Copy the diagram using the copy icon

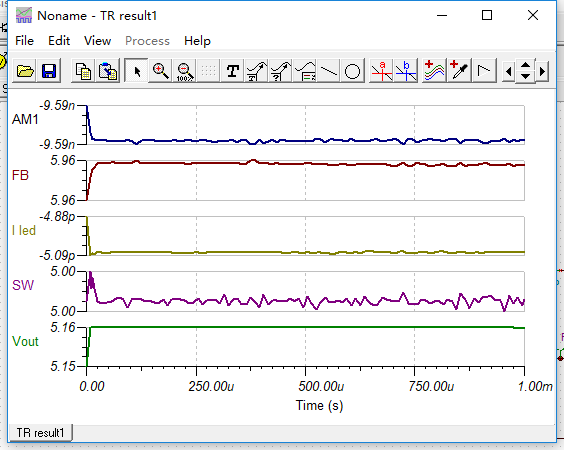(83, 71)
